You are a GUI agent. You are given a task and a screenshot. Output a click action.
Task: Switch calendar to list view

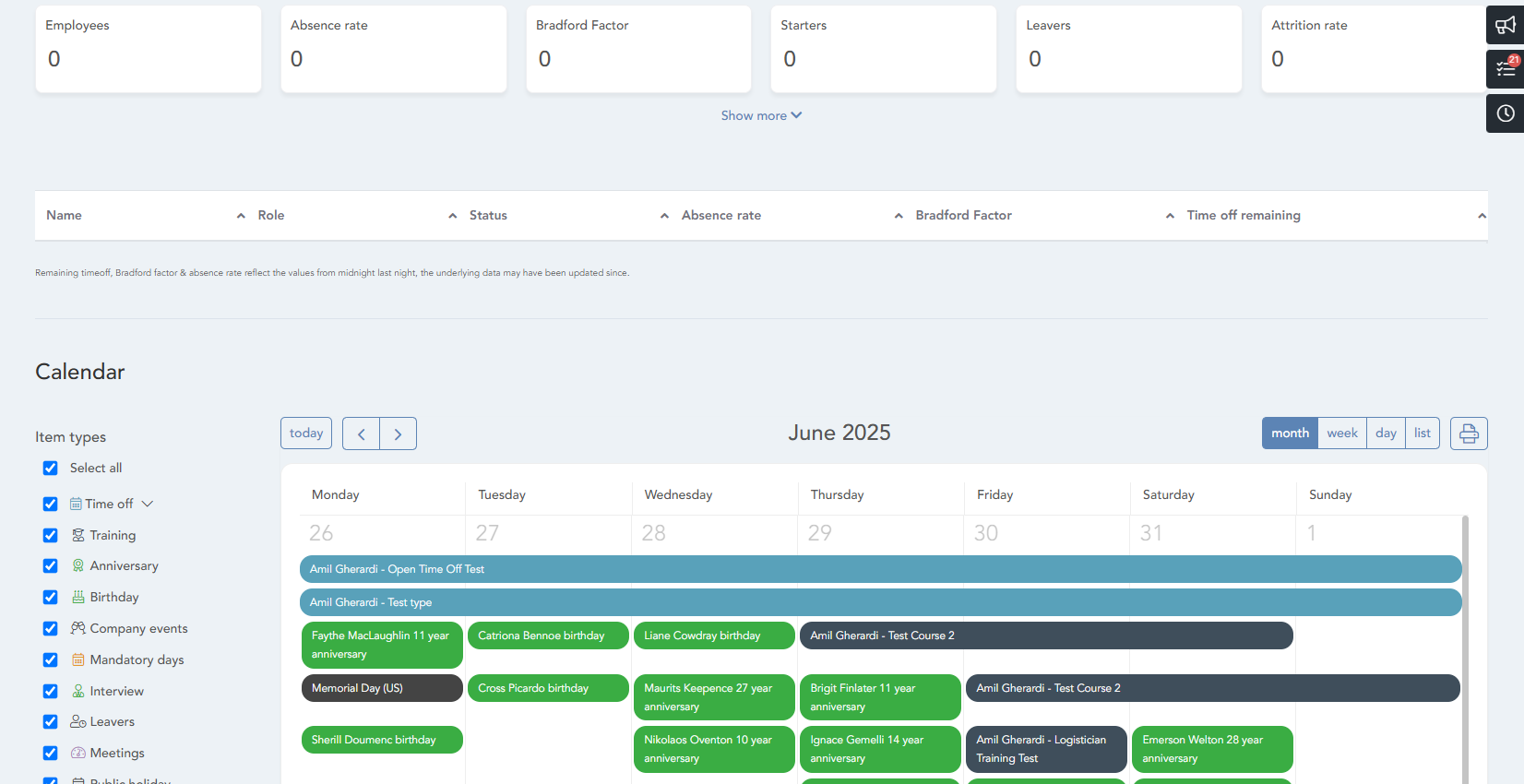pos(1422,434)
